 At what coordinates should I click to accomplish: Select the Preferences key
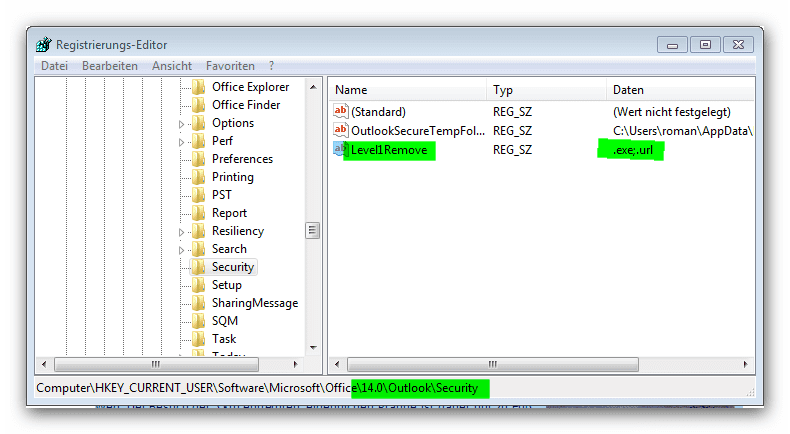pos(242,159)
